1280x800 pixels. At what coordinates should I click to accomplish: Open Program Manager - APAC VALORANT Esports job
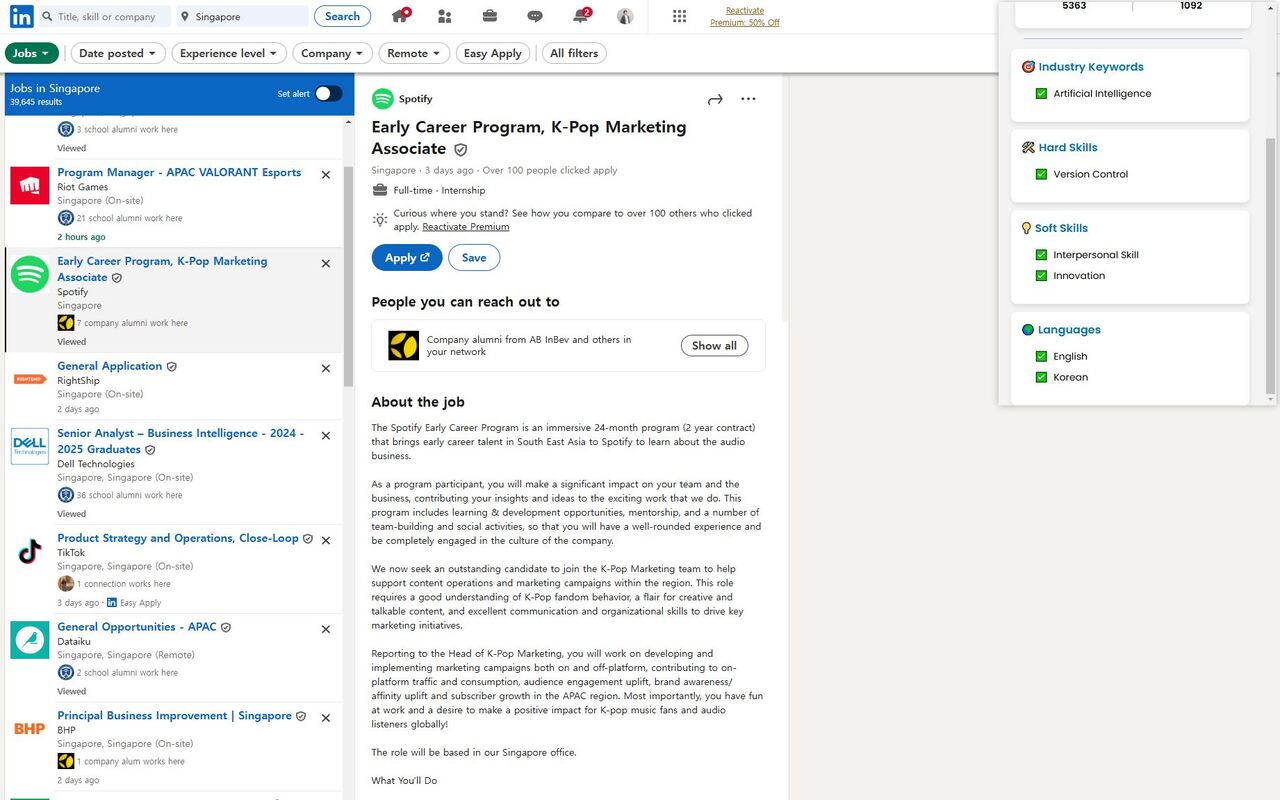pos(179,172)
